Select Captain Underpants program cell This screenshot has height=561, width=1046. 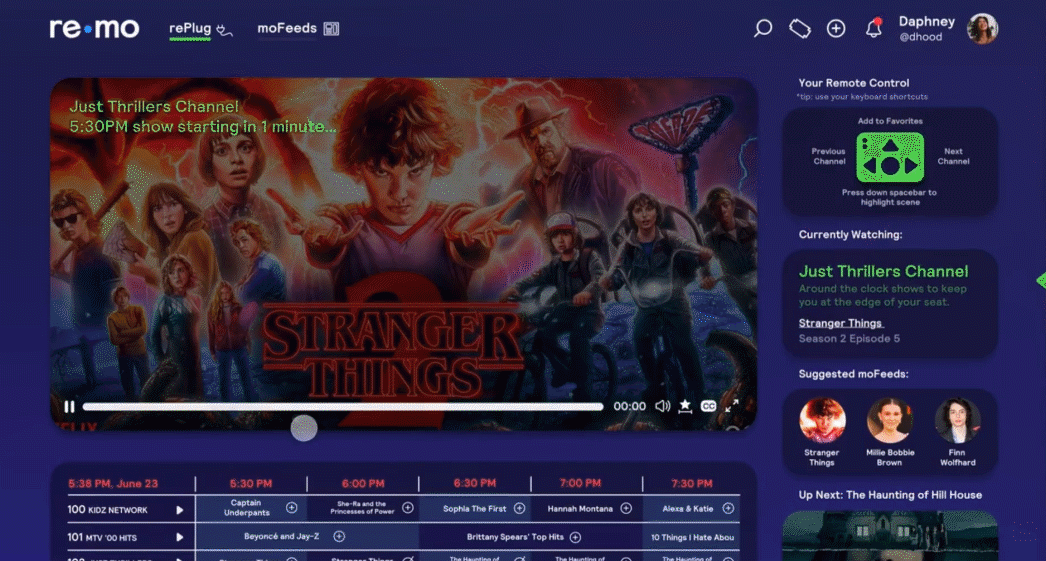pyautogui.click(x=251, y=508)
